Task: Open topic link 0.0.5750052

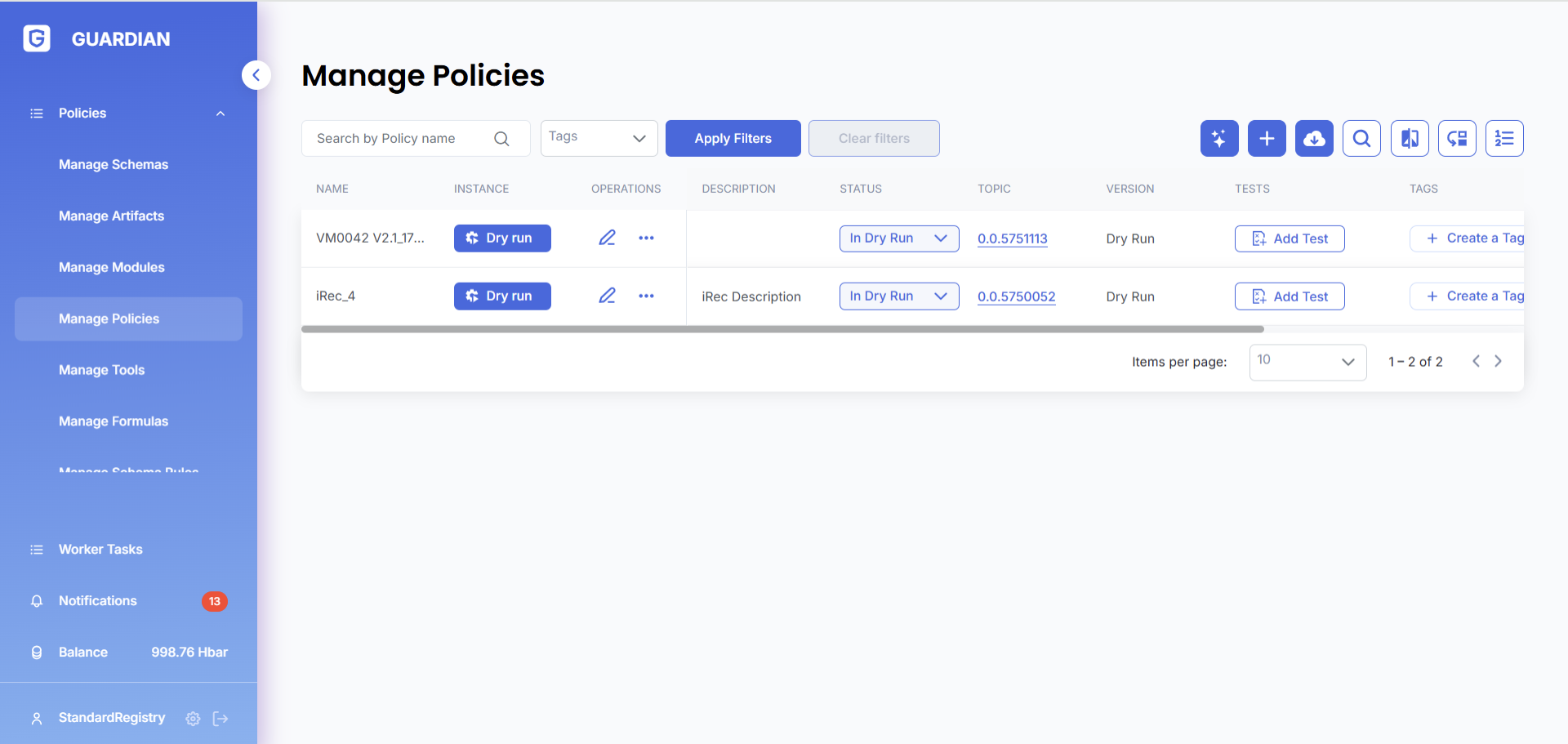Action: (1016, 296)
